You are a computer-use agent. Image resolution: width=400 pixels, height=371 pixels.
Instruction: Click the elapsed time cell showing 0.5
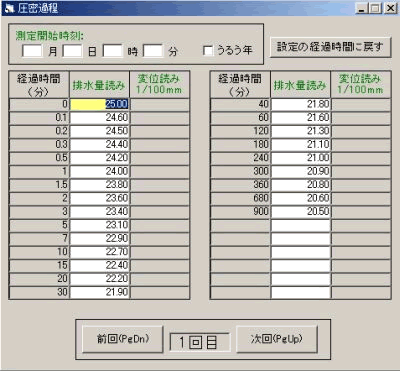(39, 158)
